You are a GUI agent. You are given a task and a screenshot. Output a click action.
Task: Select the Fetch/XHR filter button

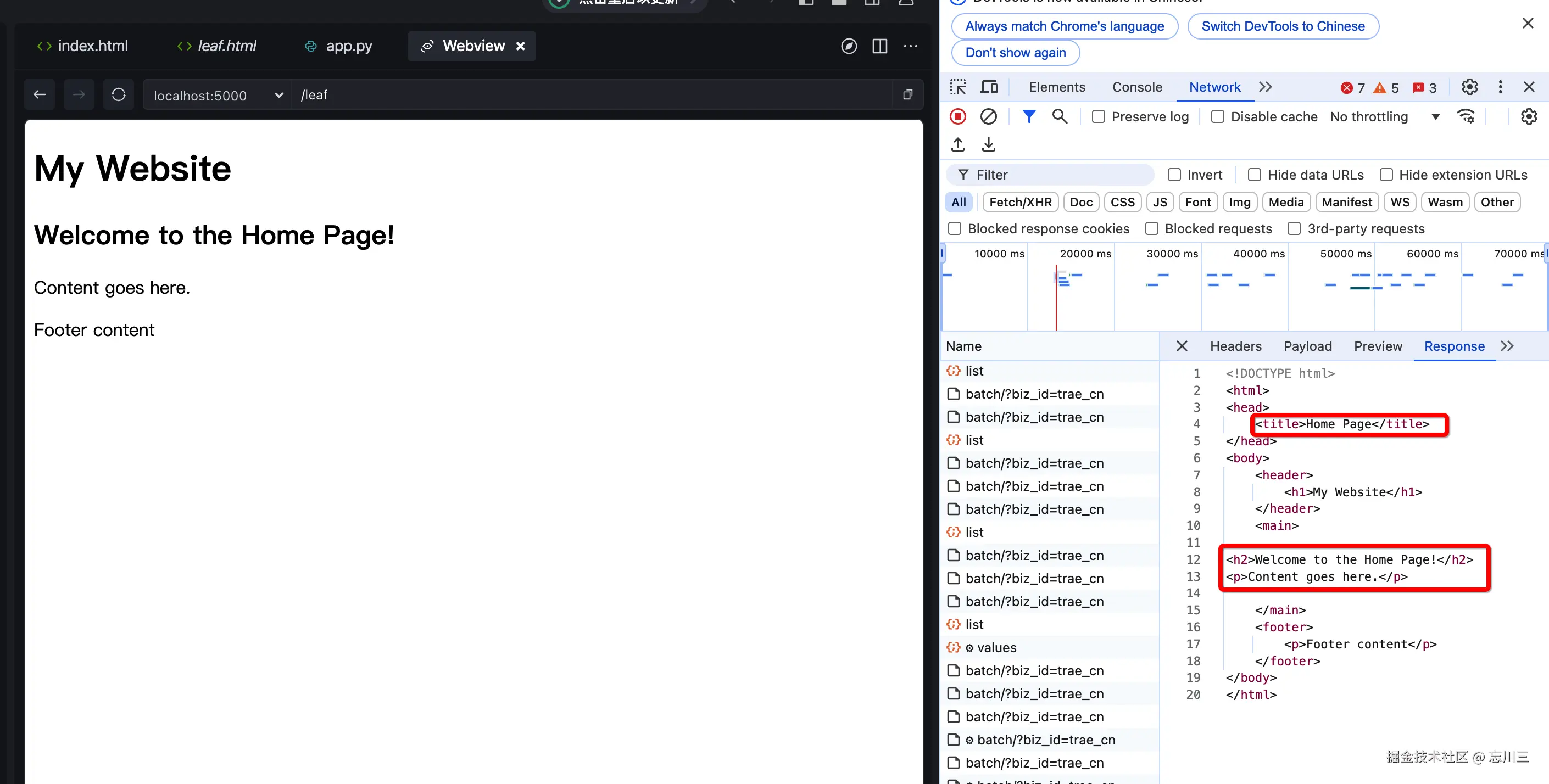tap(1020, 203)
